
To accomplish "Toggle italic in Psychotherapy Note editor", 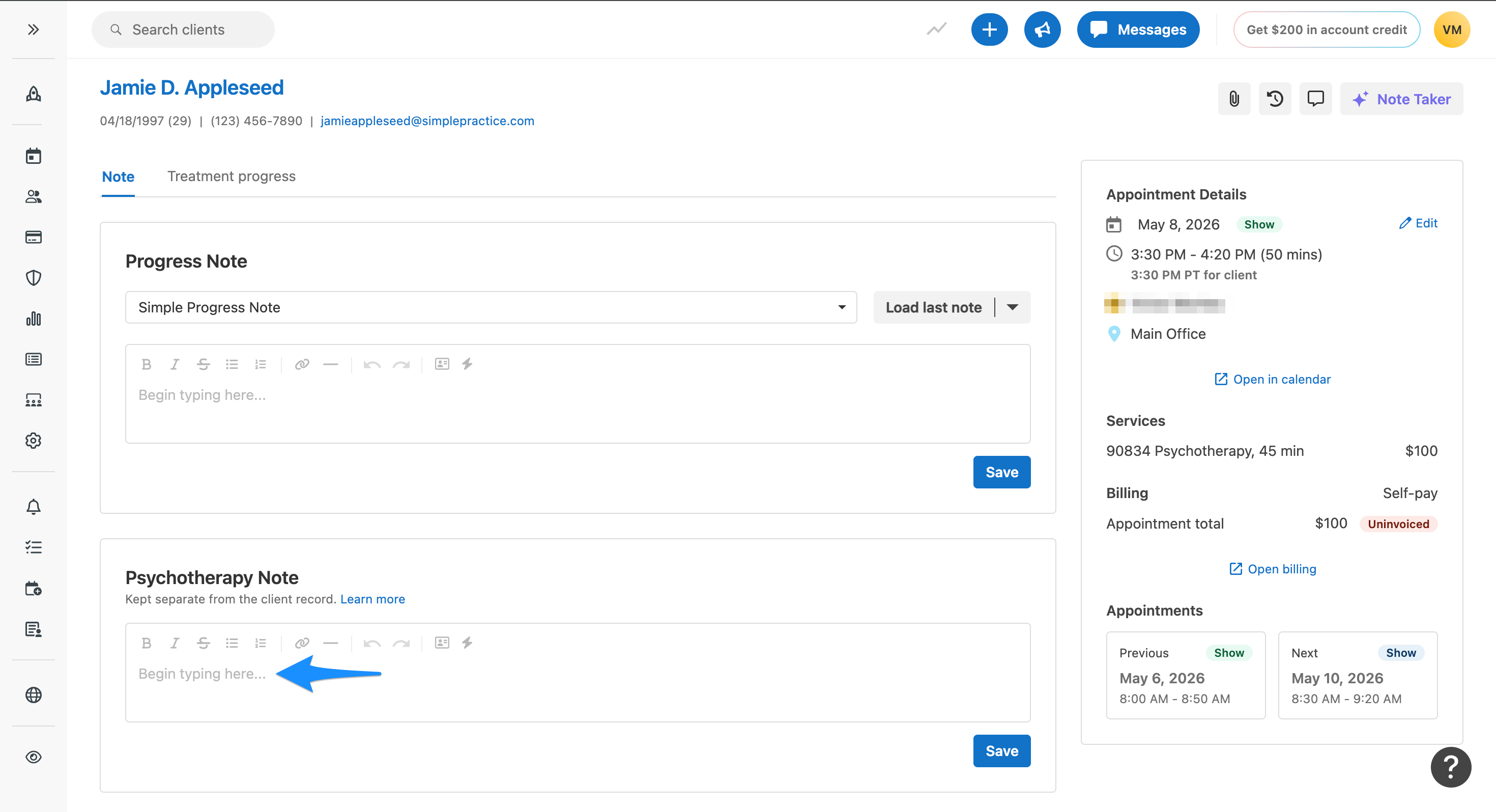I will 174,643.
